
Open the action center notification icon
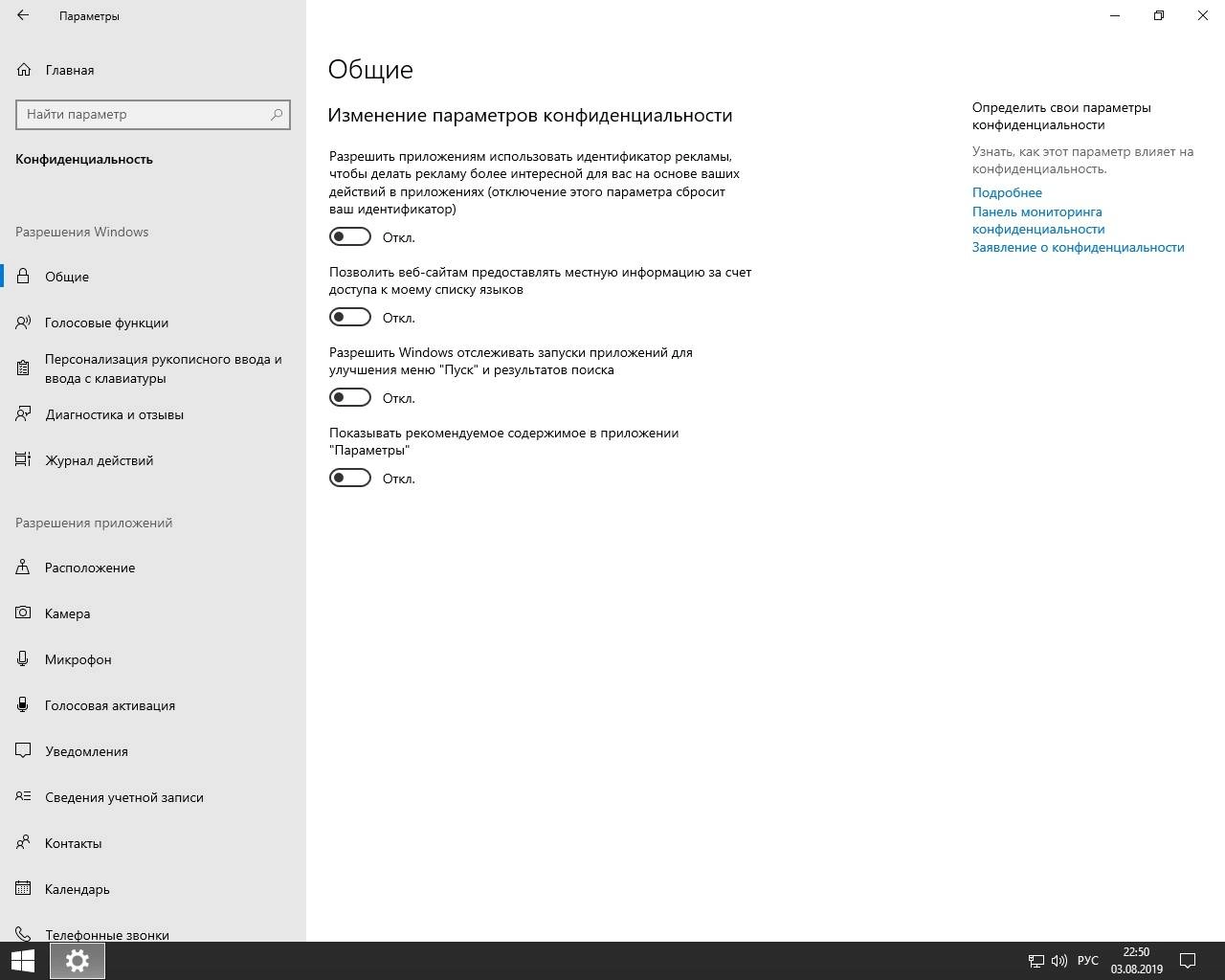(1188, 961)
